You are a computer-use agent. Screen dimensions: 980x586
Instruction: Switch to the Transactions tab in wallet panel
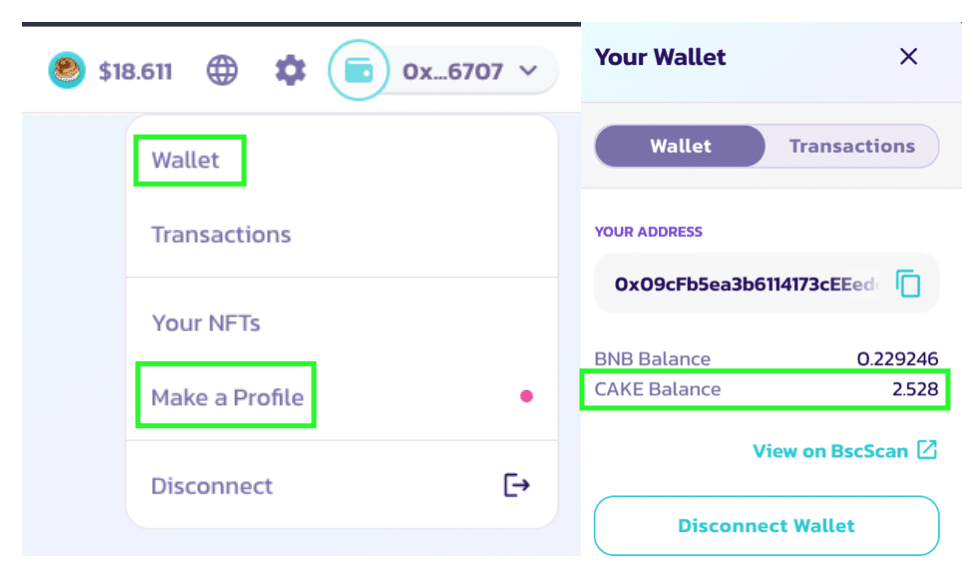(x=851, y=146)
